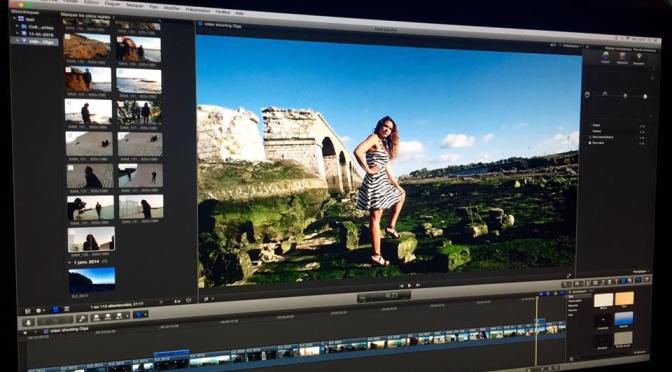Select the midtones puck on the Color Board

click(625, 96)
